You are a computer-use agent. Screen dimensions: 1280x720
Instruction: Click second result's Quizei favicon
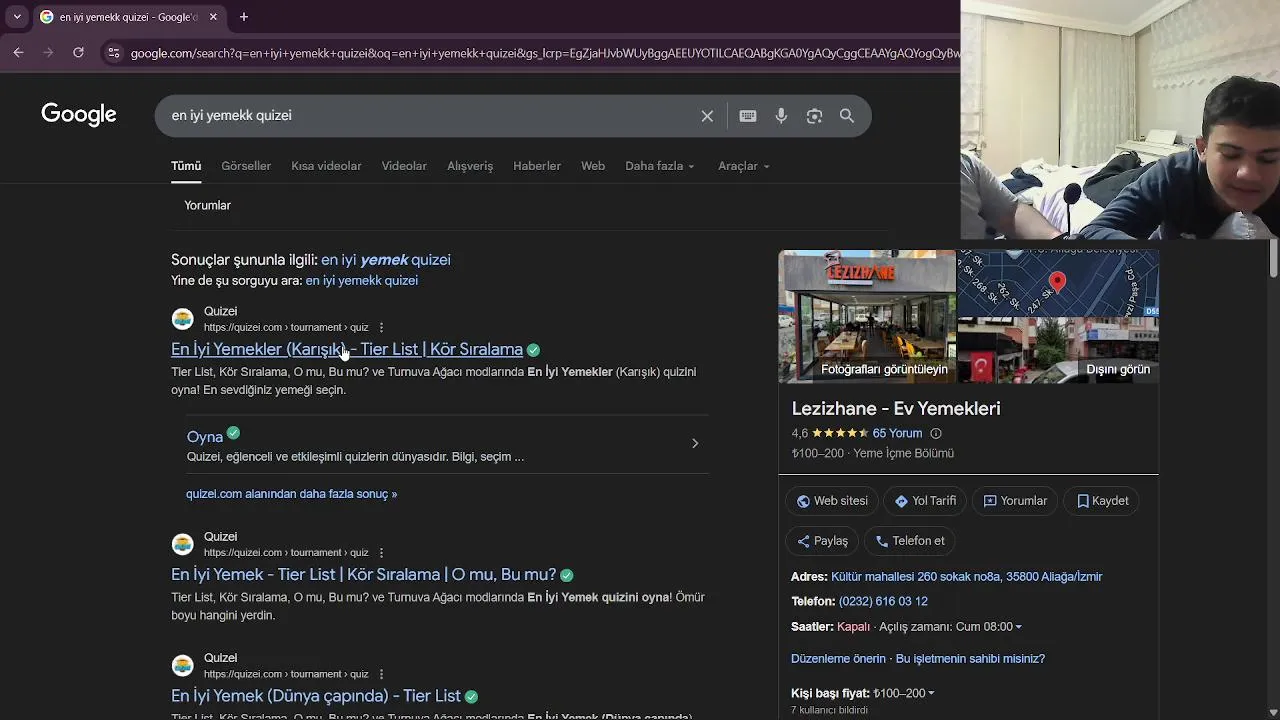click(x=182, y=544)
